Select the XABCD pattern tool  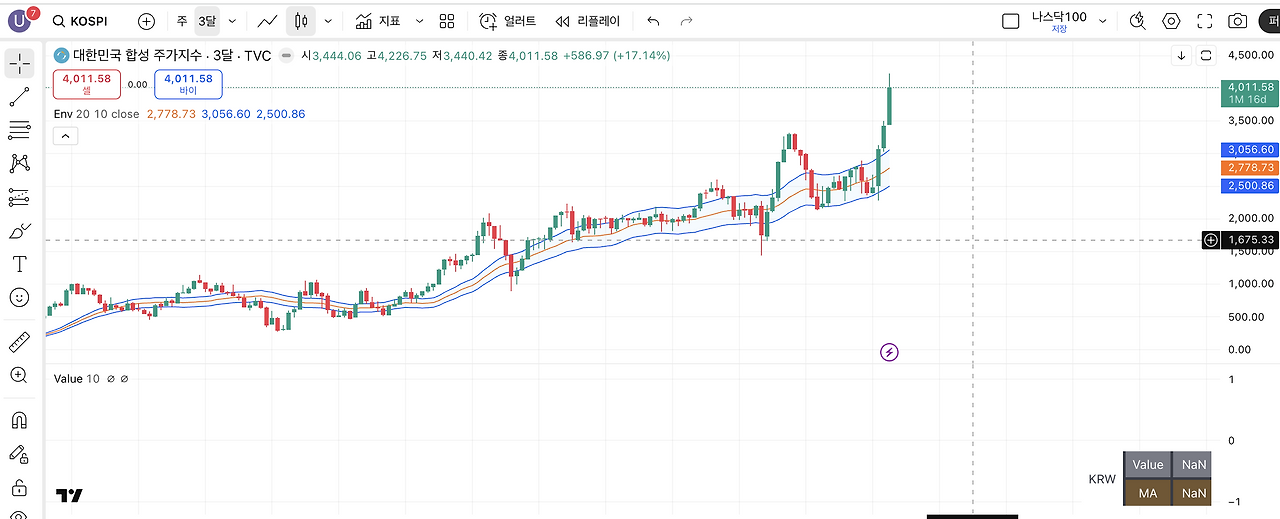coord(19,163)
